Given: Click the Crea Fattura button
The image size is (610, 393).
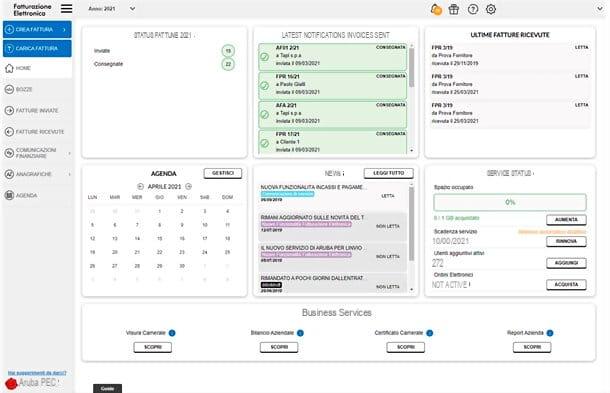Looking at the screenshot, I should tap(37, 30).
